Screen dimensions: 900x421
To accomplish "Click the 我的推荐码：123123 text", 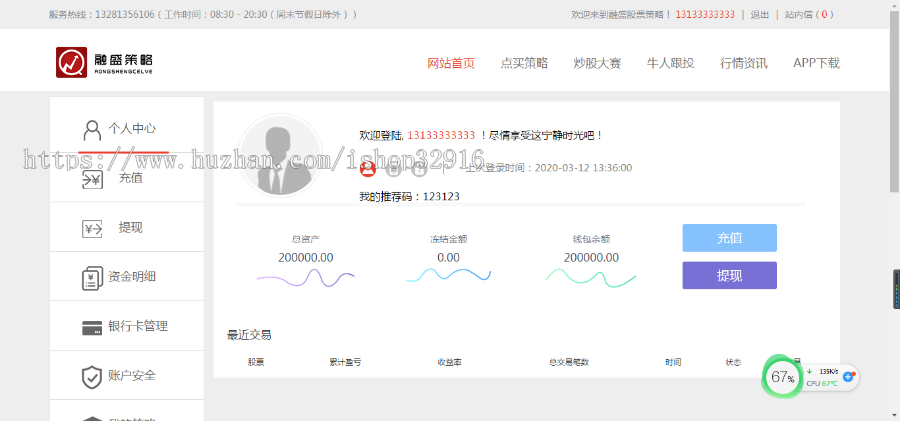I will (409, 196).
